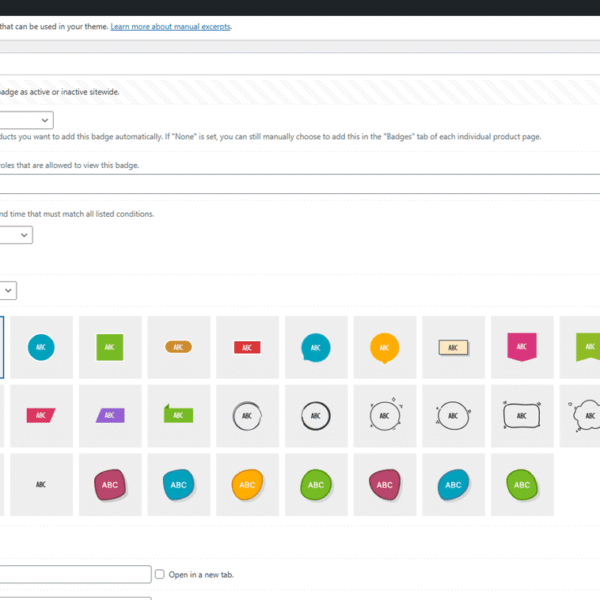This screenshot has height=600, width=600.
Task: Select the green square ABC badge
Action: [110, 347]
